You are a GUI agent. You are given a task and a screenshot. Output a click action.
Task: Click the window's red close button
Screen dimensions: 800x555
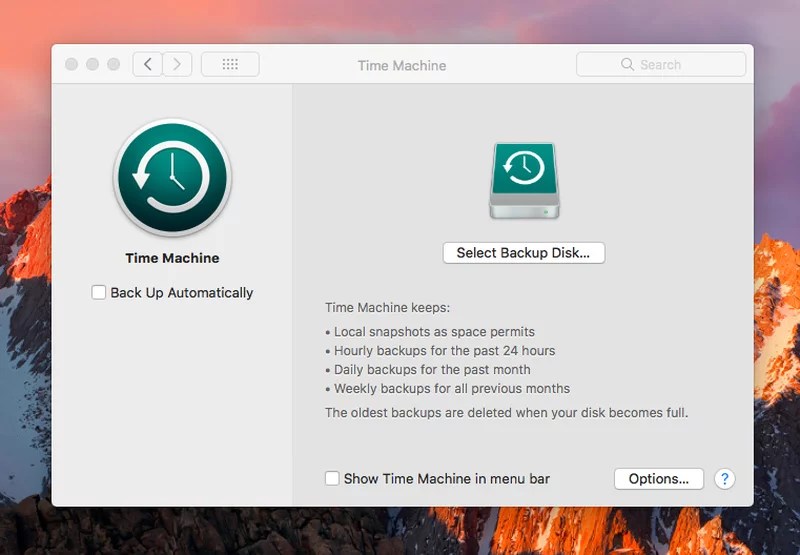point(71,64)
